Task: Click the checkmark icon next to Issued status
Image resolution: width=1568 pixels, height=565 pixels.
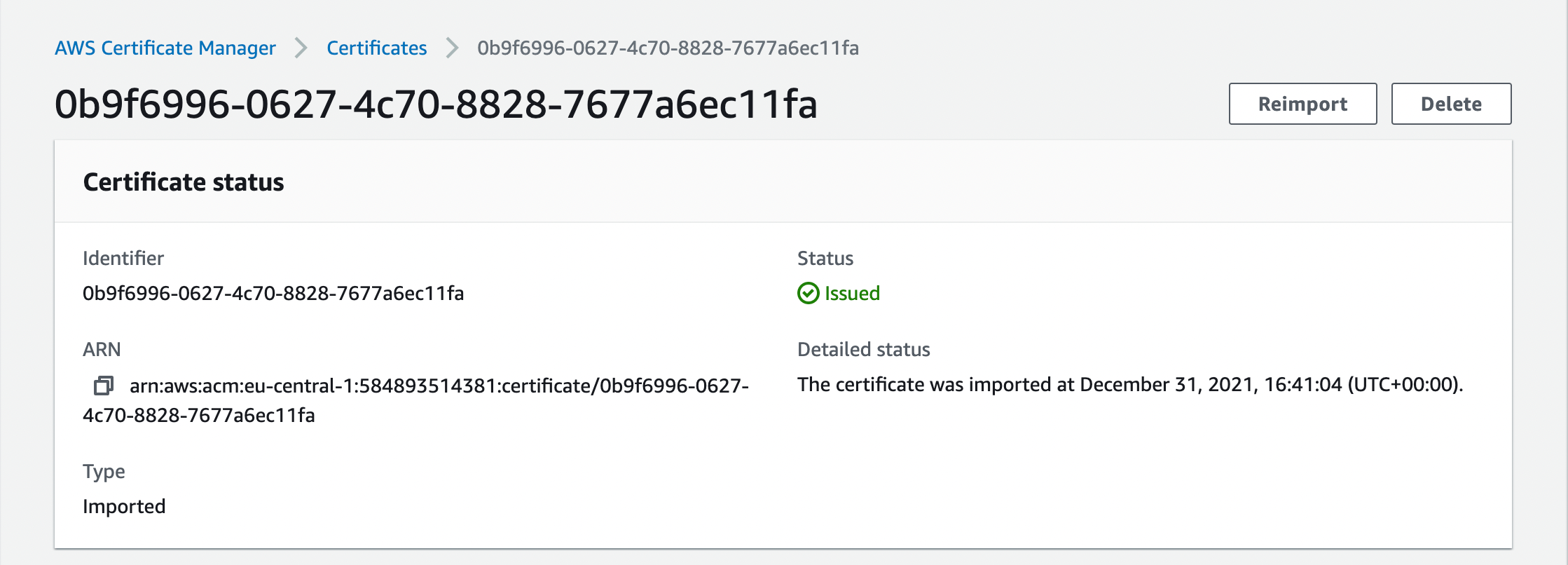Action: coord(808,293)
